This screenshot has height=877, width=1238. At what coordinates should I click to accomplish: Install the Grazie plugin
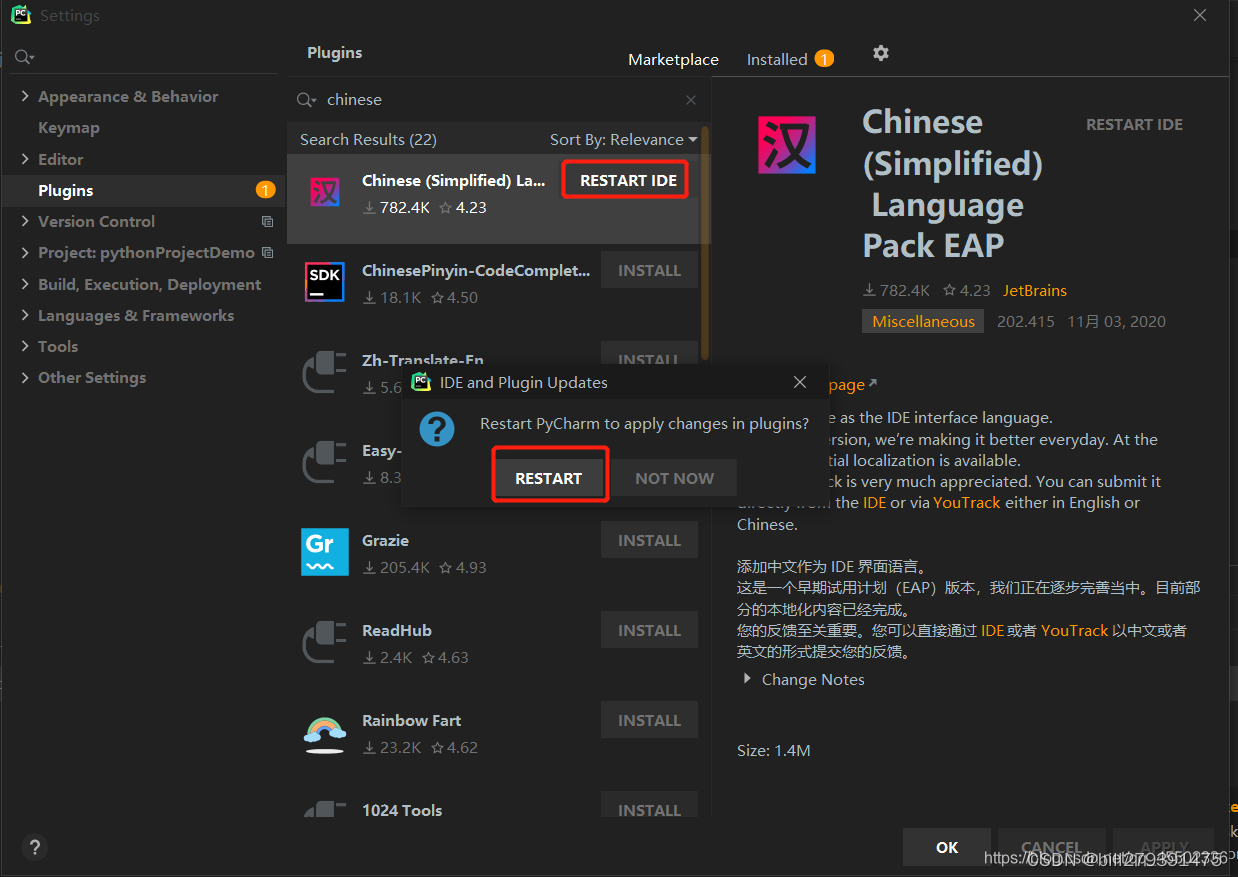pyautogui.click(x=649, y=541)
